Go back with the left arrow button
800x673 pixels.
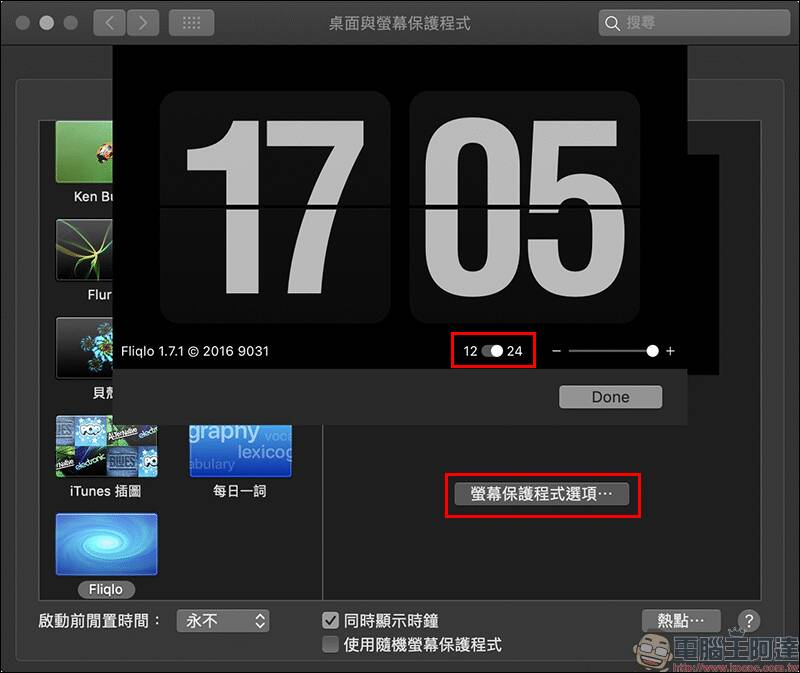click(x=109, y=23)
